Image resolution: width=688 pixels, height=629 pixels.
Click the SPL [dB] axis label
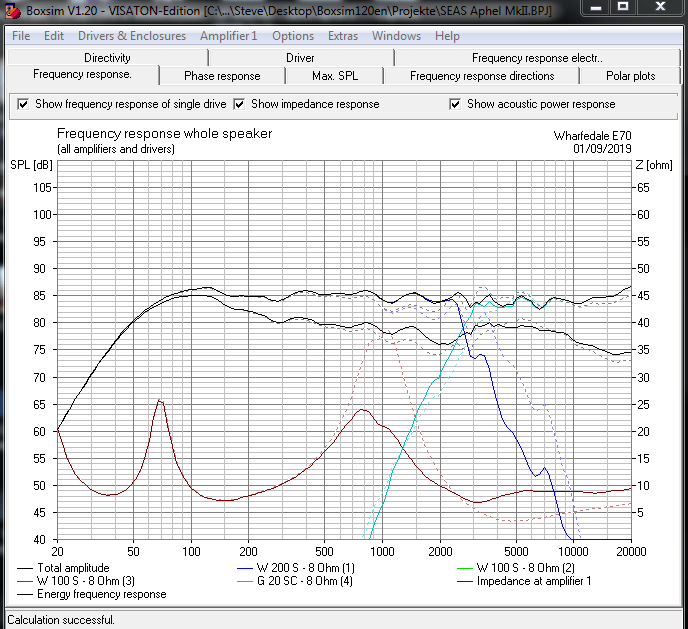click(31, 165)
